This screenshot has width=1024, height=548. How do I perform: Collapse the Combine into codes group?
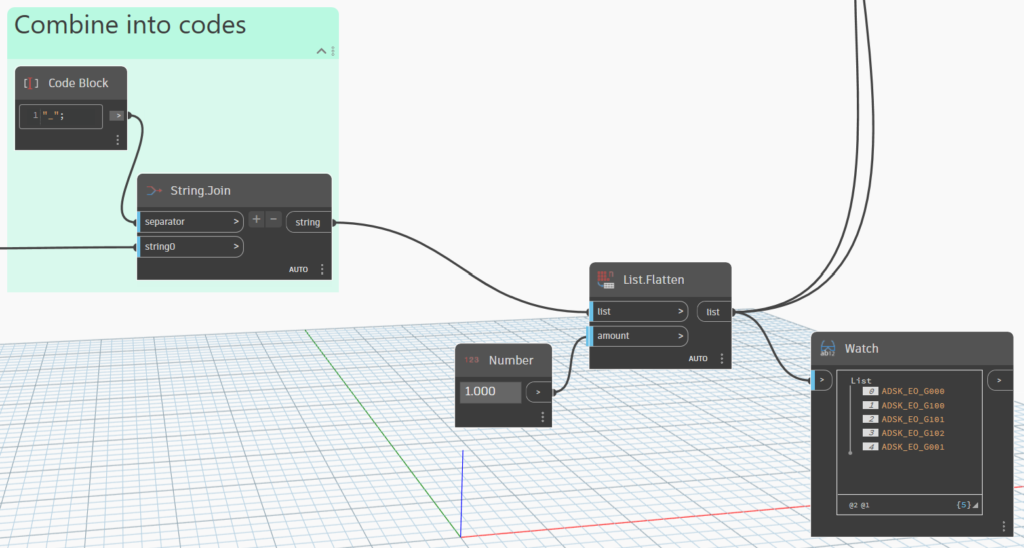(321, 51)
